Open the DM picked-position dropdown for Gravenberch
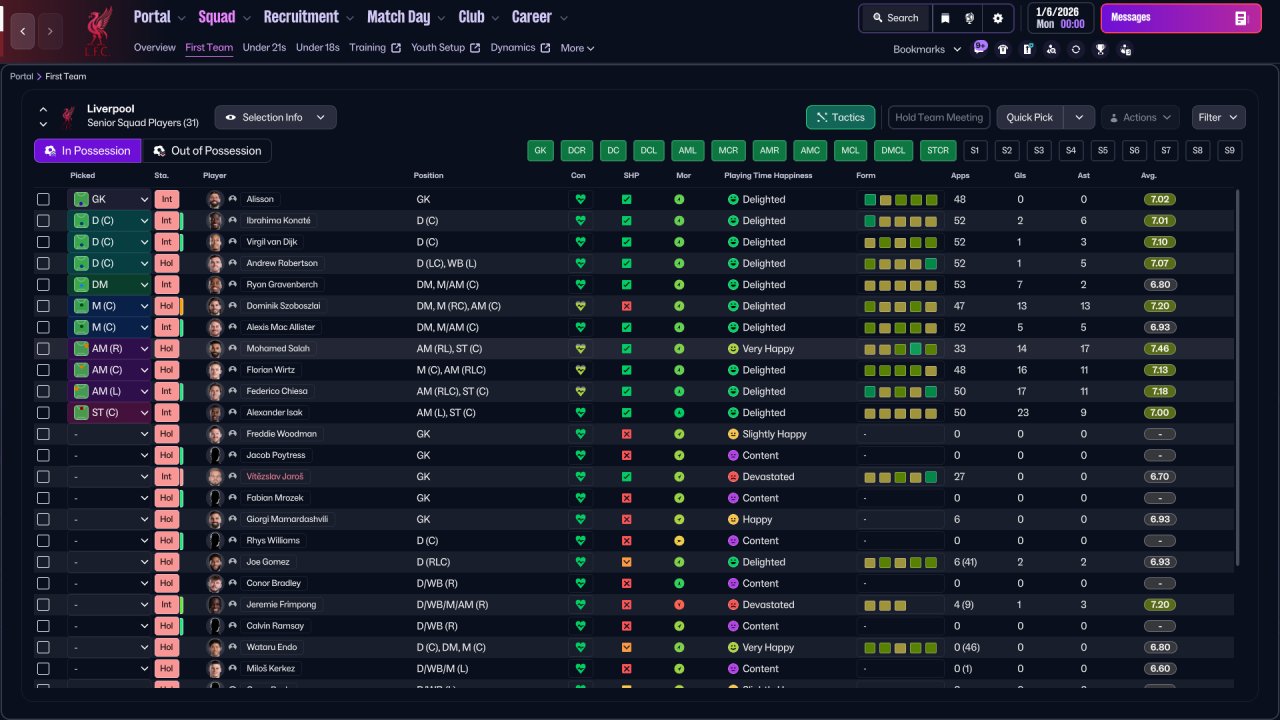Viewport: 1280px width, 720px height. (x=110, y=285)
